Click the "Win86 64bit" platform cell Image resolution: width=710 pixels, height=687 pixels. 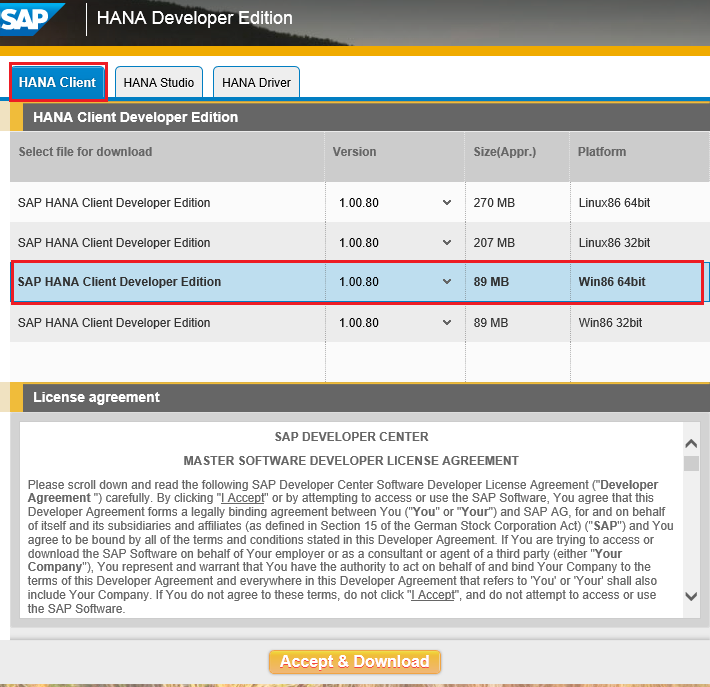pos(612,282)
